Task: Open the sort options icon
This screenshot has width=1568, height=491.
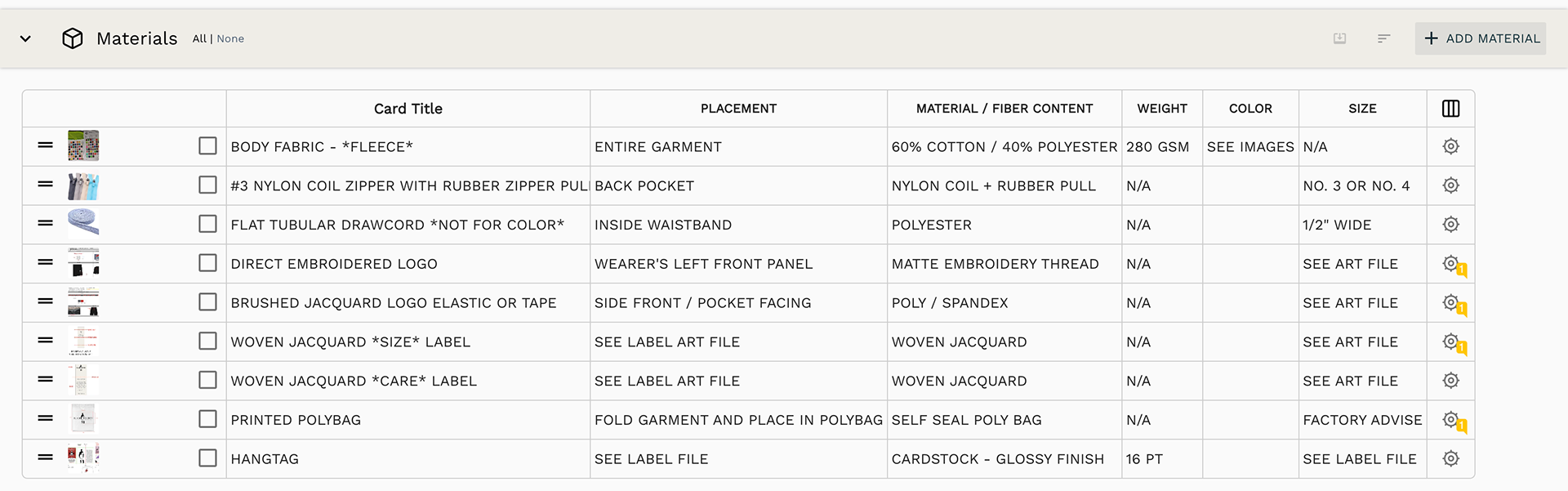Action: click(x=1383, y=38)
